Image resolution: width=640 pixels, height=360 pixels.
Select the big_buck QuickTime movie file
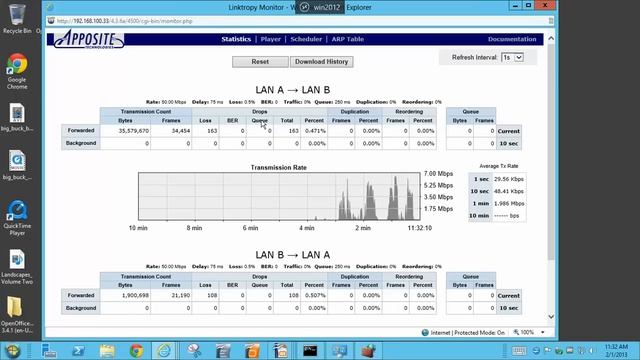pos(17,166)
